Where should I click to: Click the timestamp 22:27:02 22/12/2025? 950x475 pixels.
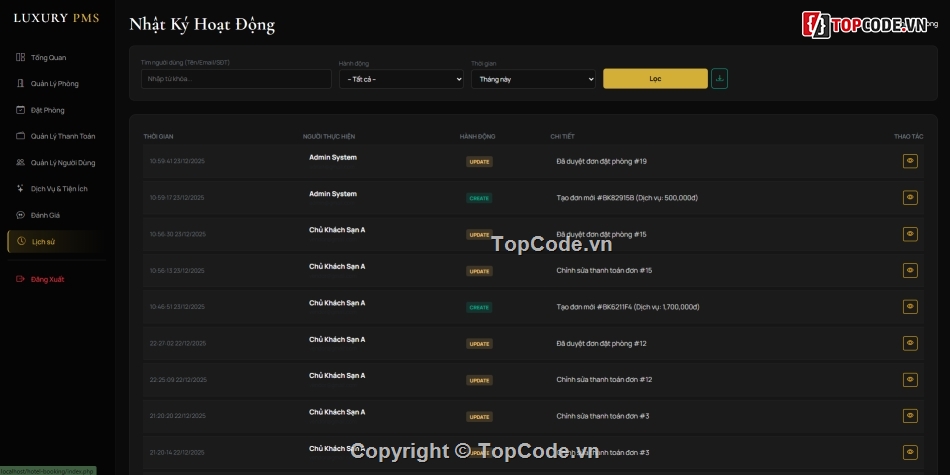tap(178, 343)
